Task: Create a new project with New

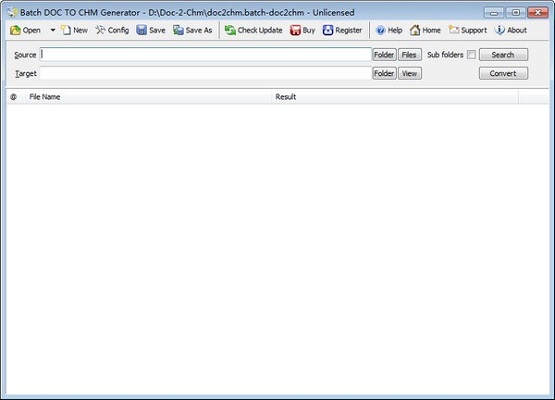Action: click(x=74, y=30)
